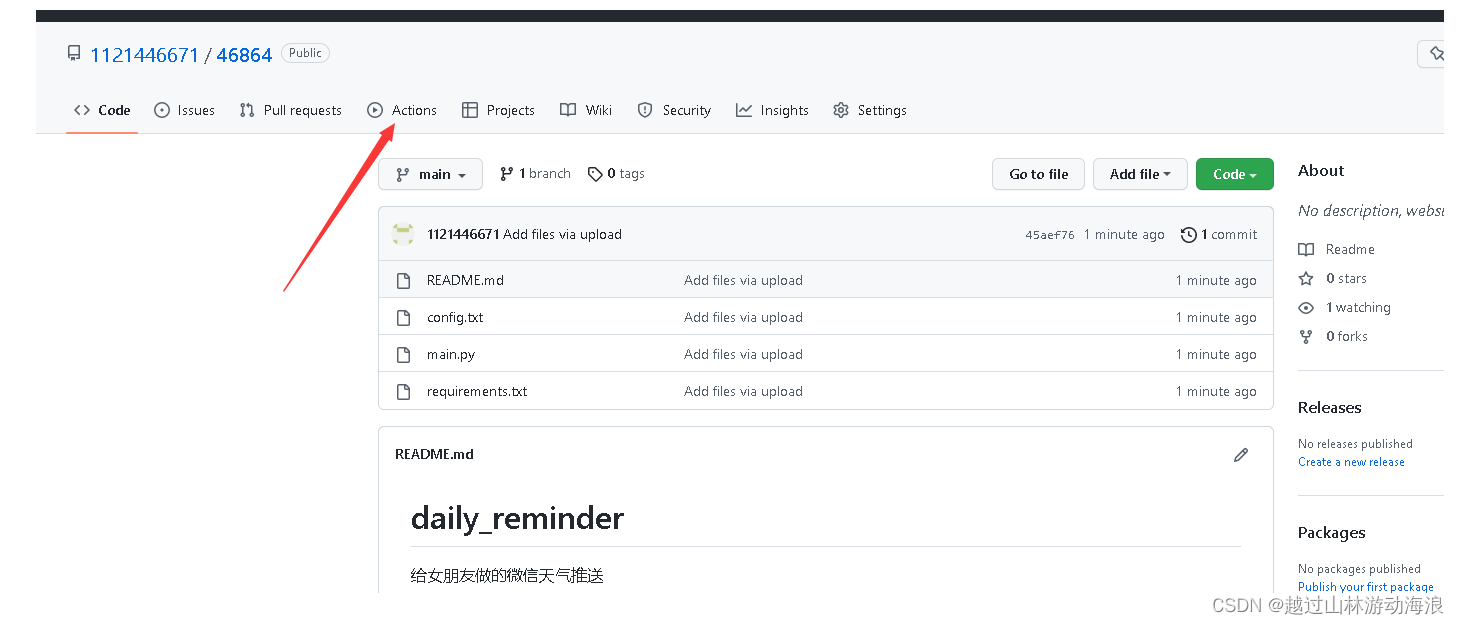Image resolution: width=1459 pixels, height=624 pixels.
Task: Click the daily_reminder README heading
Action: pyautogui.click(x=517, y=518)
